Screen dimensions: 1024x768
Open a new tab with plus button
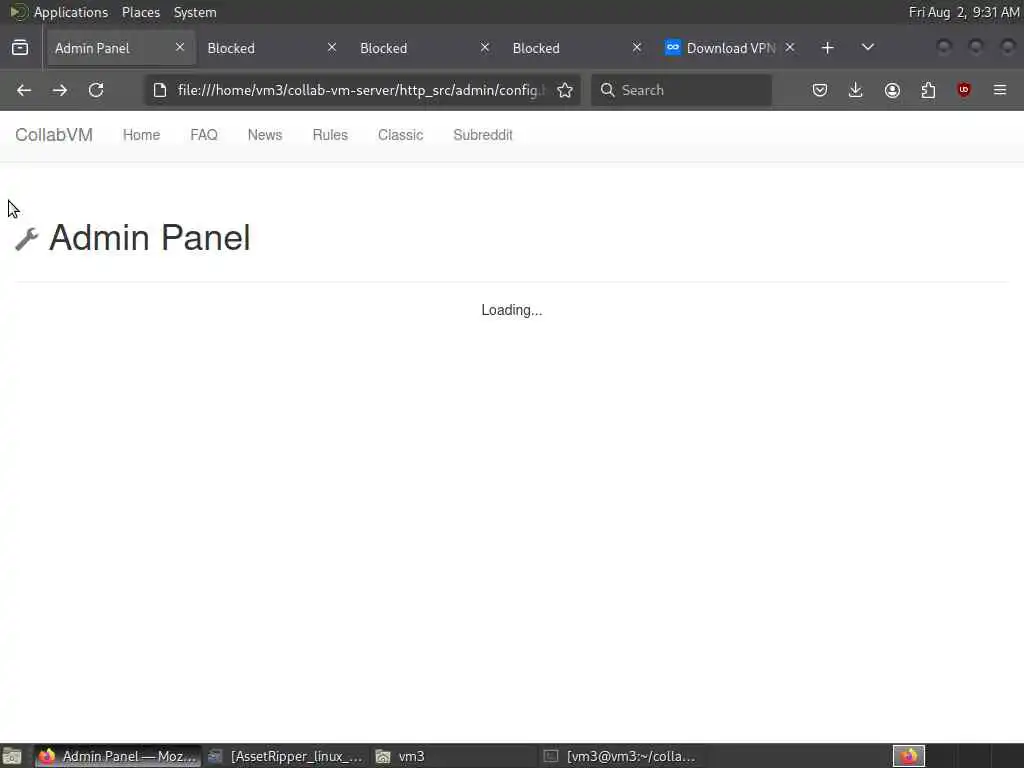(827, 48)
